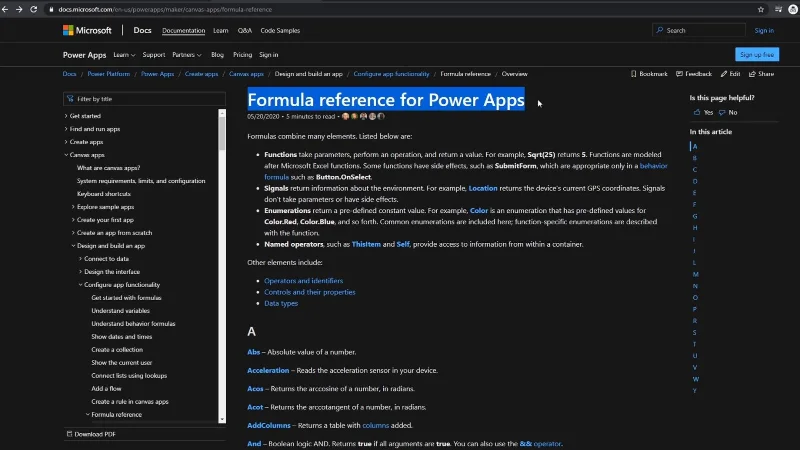Screen dimensions: 800x450
Task: Collapse Configure app functionality node
Action: [80, 285]
